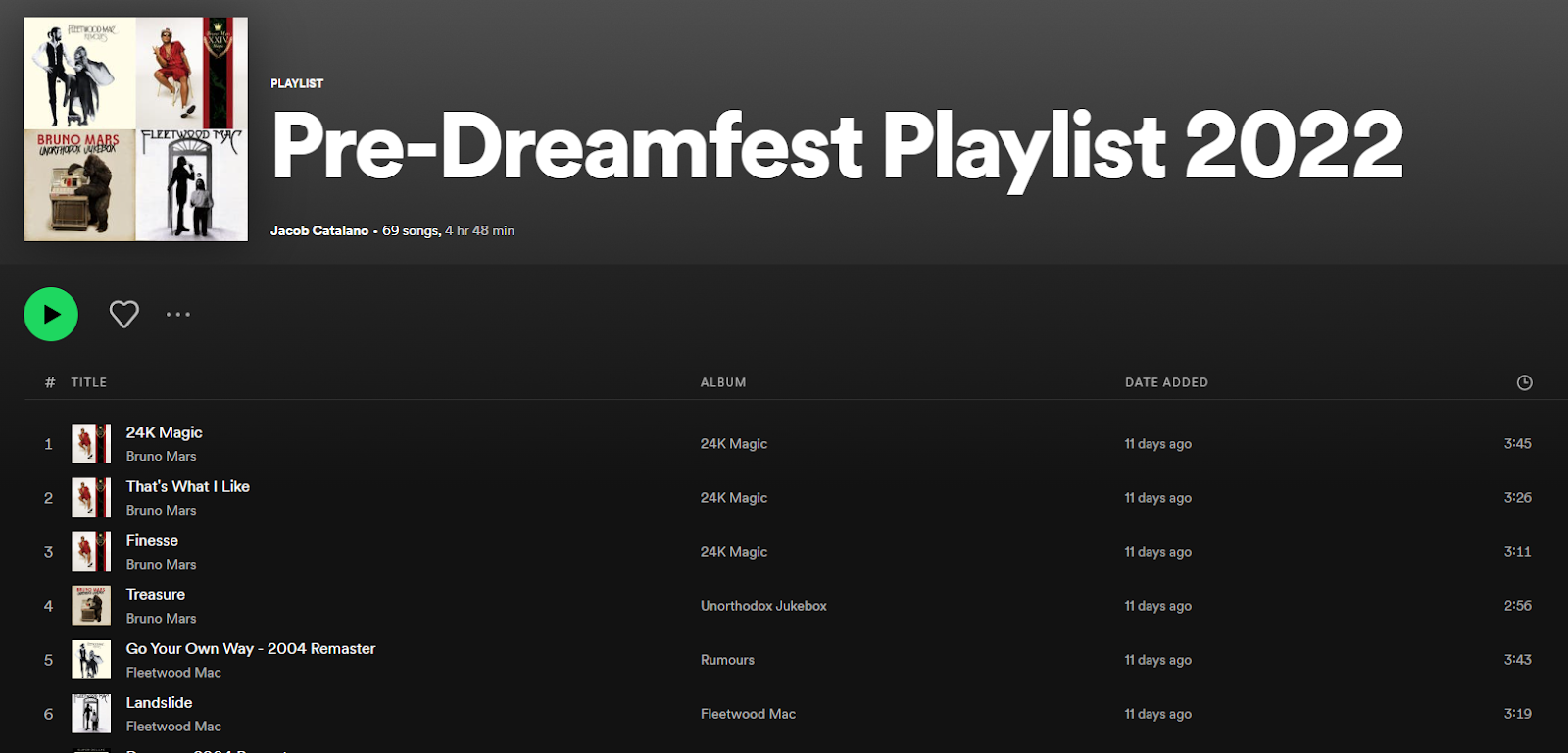Click the TITLE column header

[88, 382]
